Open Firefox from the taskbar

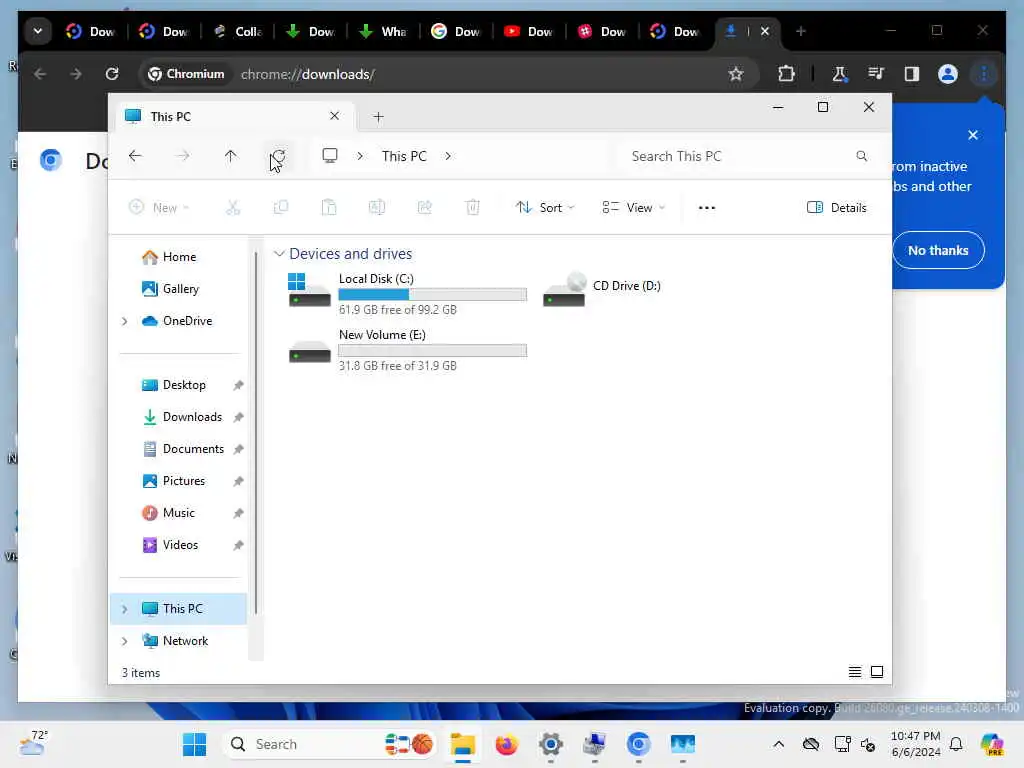point(506,744)
